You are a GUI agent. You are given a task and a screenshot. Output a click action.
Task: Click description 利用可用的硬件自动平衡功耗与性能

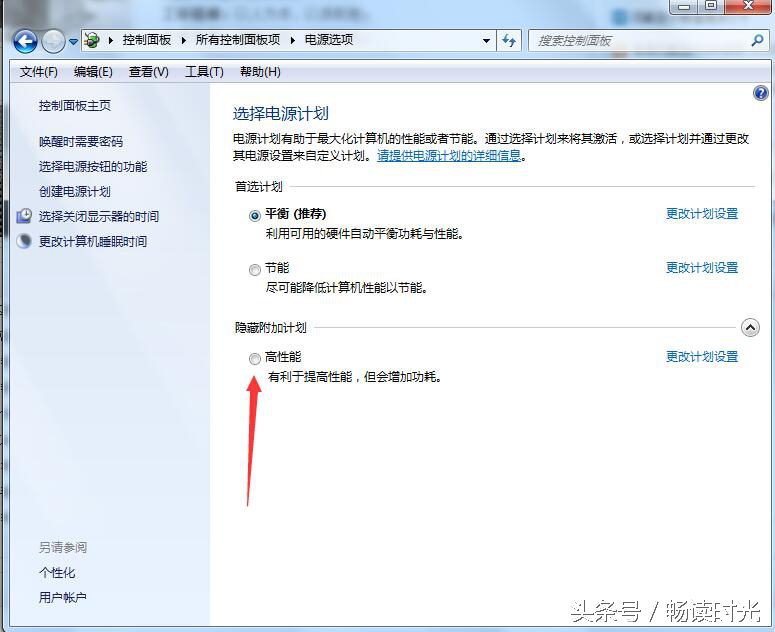pos(365,234)
